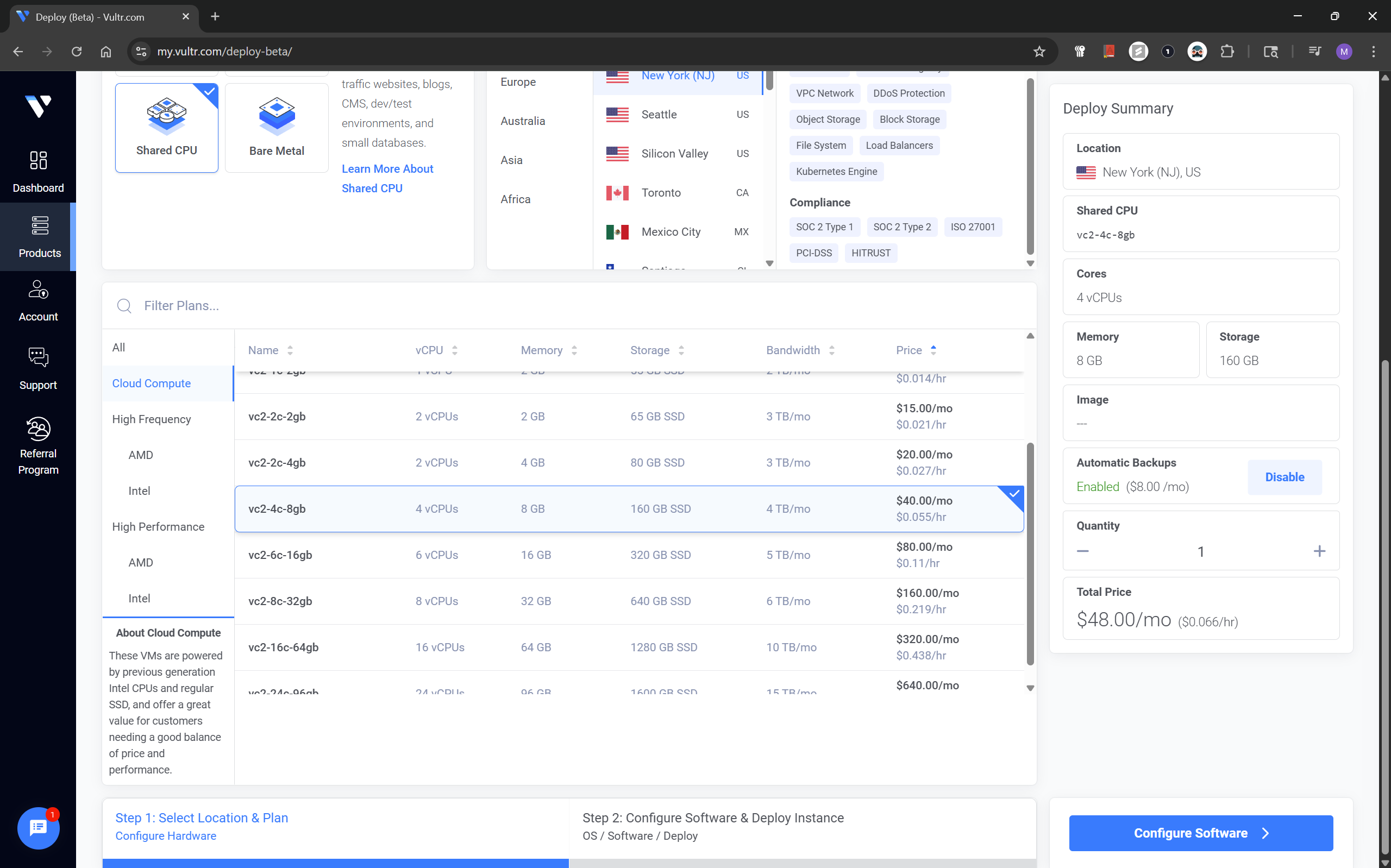Sort plans by Name column
This screenshot has height=868, width=1391.
click(271, 350)
